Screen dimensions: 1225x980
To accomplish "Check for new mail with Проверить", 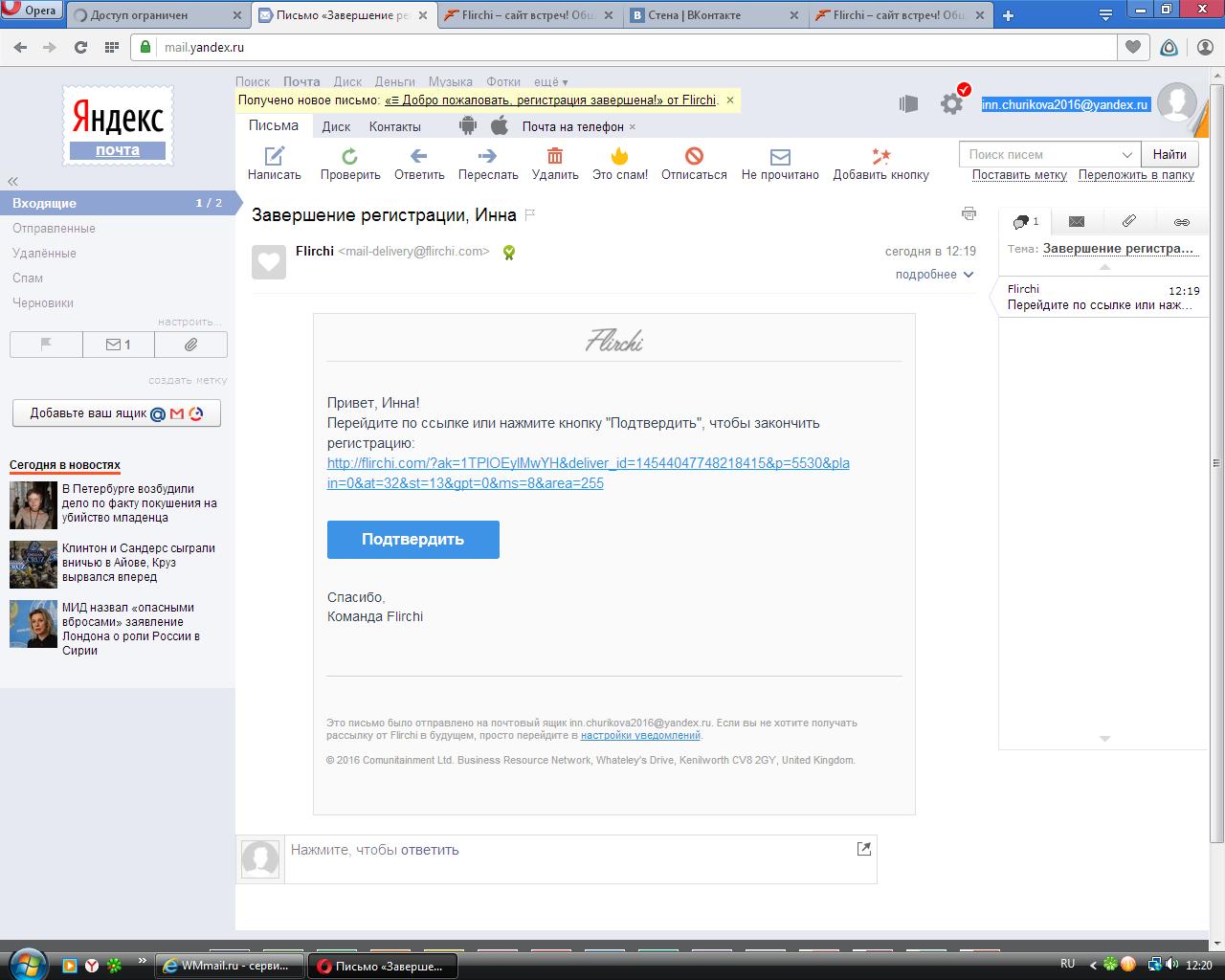I will click(x=350, y=164).
